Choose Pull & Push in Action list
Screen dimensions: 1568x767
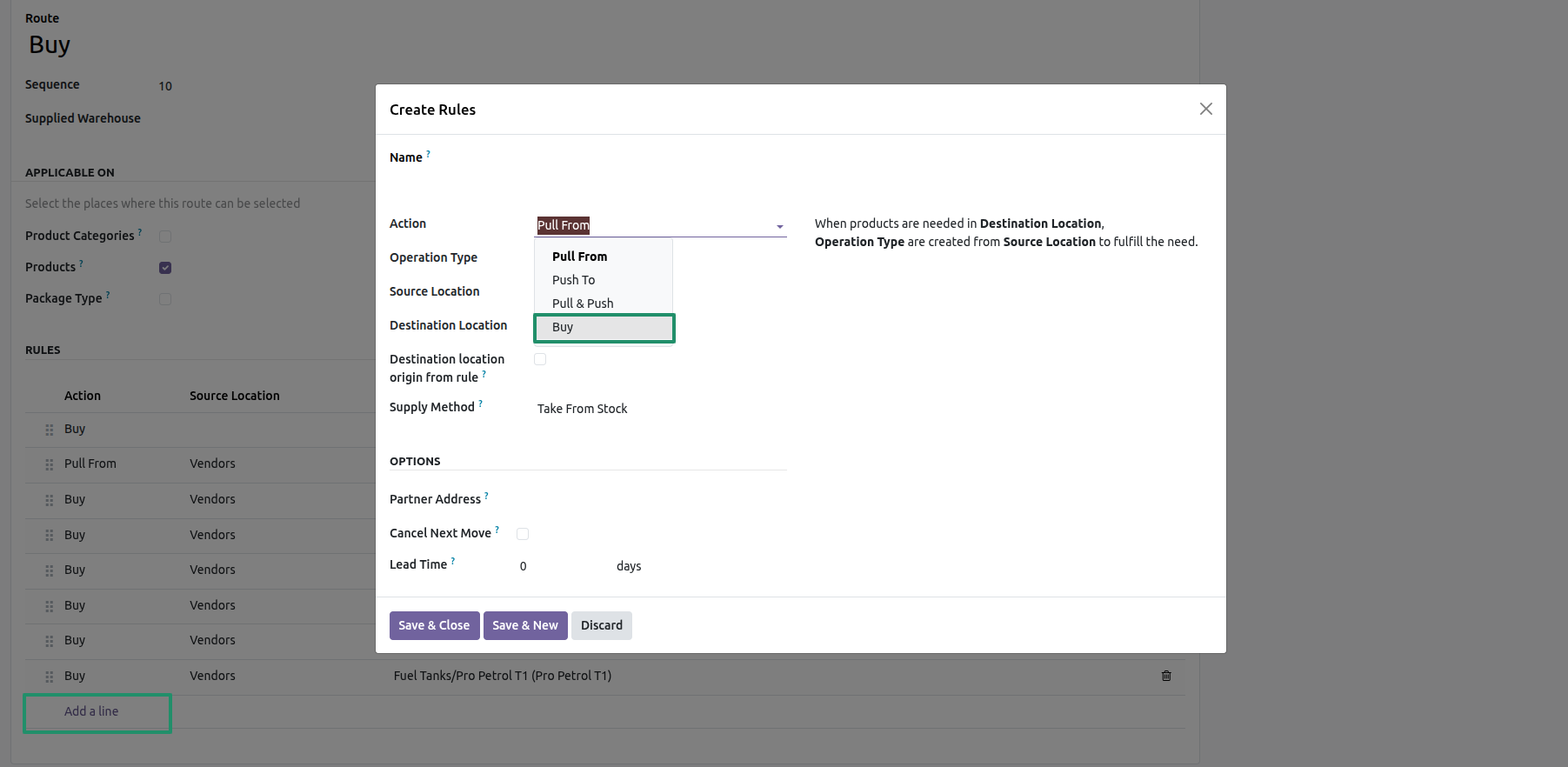(604, 303)
